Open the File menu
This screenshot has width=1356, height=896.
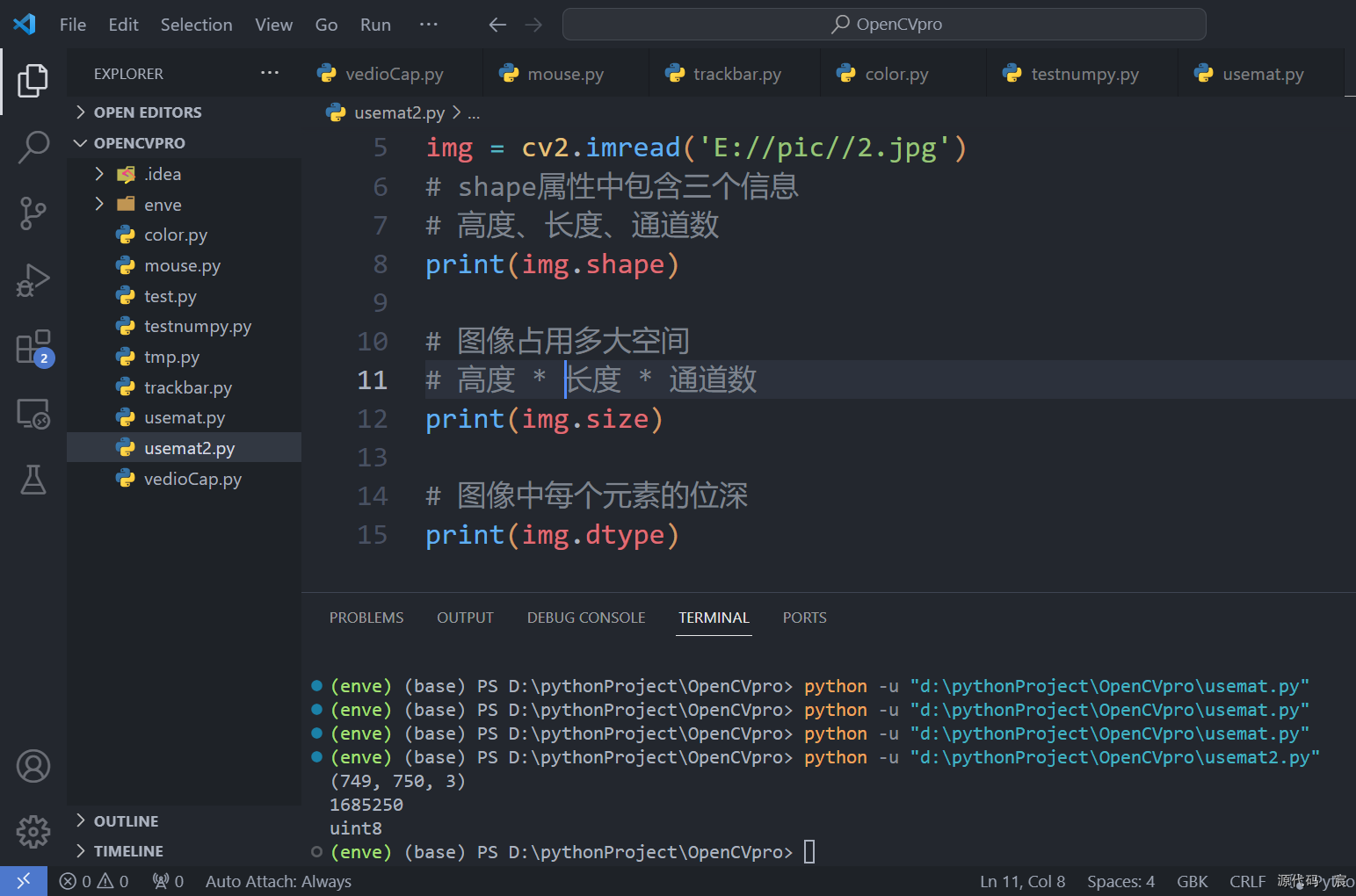73,25
